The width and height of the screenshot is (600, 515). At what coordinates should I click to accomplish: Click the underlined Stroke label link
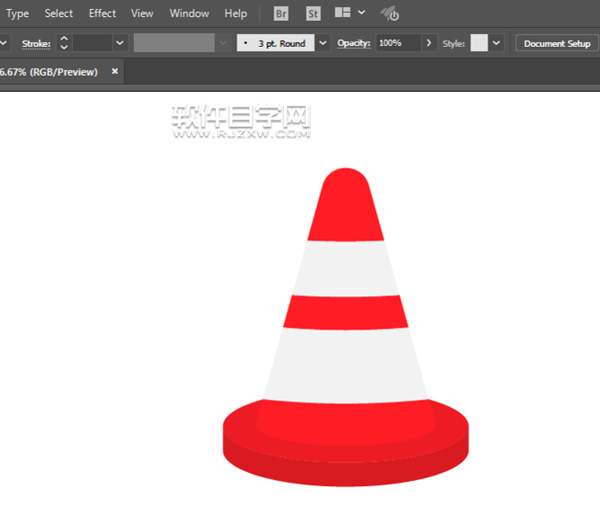[36, 43]
